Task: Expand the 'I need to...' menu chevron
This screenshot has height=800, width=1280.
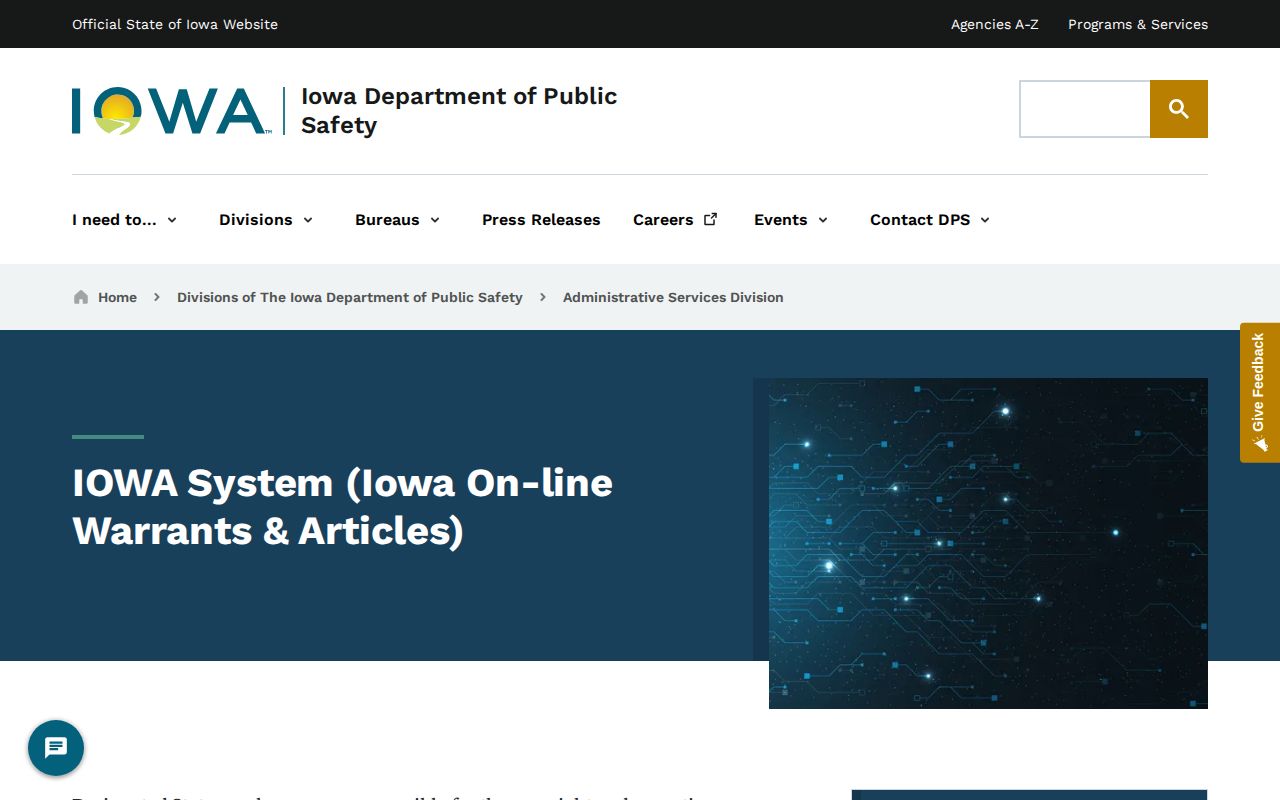Action: pyautogui.click(x=172, y=220)
